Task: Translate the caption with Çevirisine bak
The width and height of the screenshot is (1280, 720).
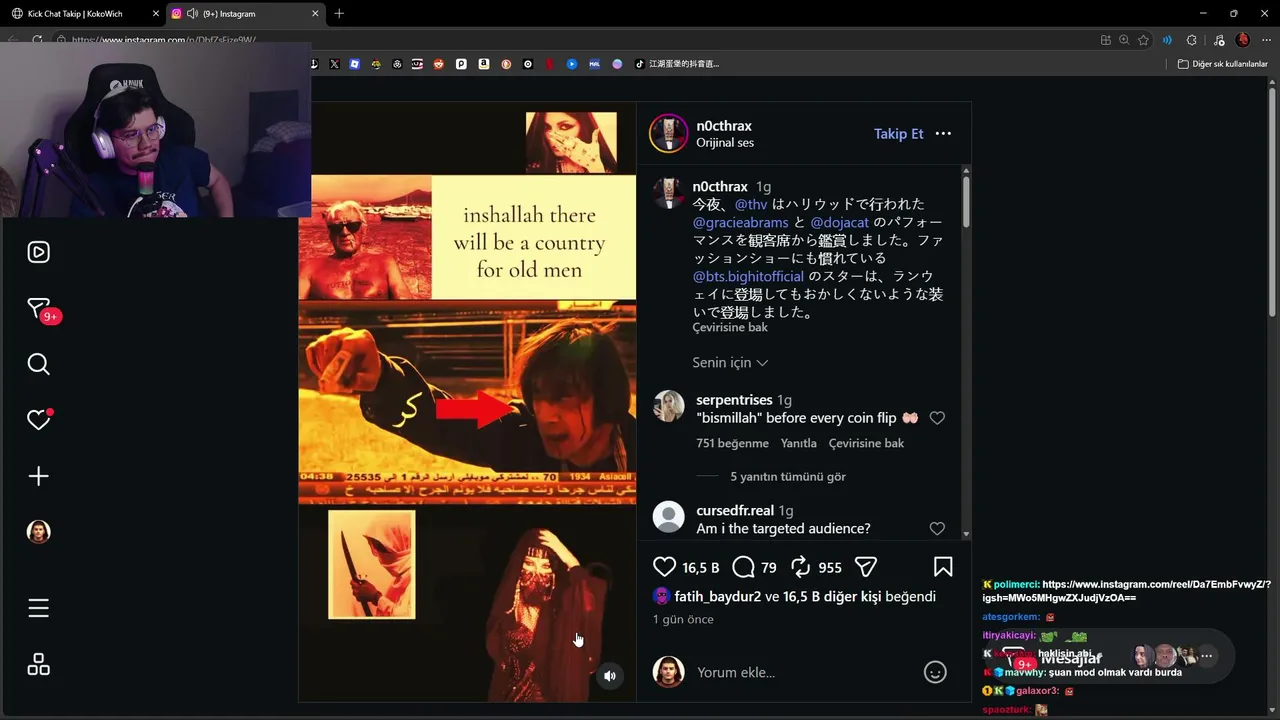Action: (730, 328)
